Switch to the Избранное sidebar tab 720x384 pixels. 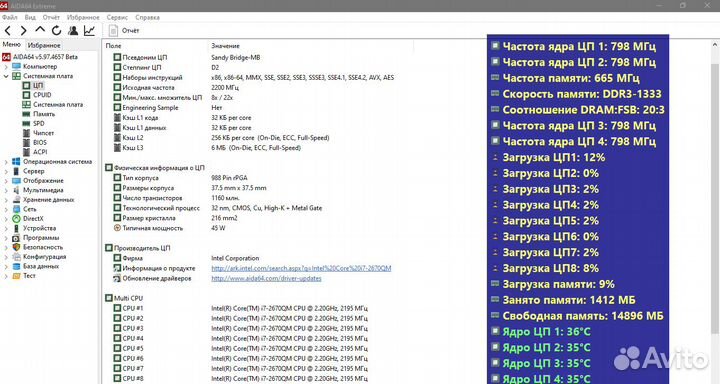click(x=44, y=45)
